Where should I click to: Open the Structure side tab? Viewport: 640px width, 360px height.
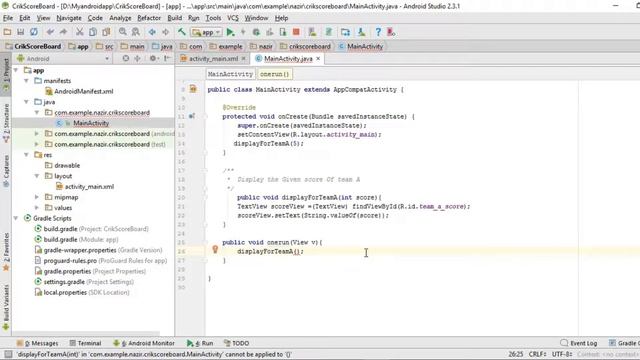6,122
